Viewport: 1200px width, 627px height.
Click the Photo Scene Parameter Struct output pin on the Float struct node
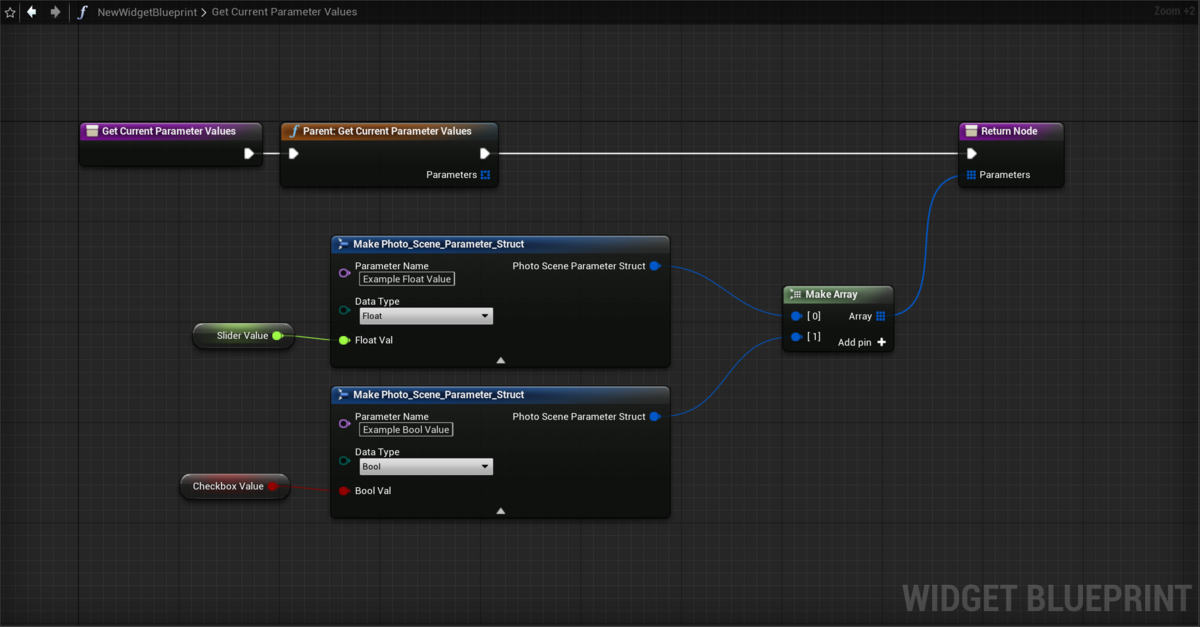pos(655,266)
